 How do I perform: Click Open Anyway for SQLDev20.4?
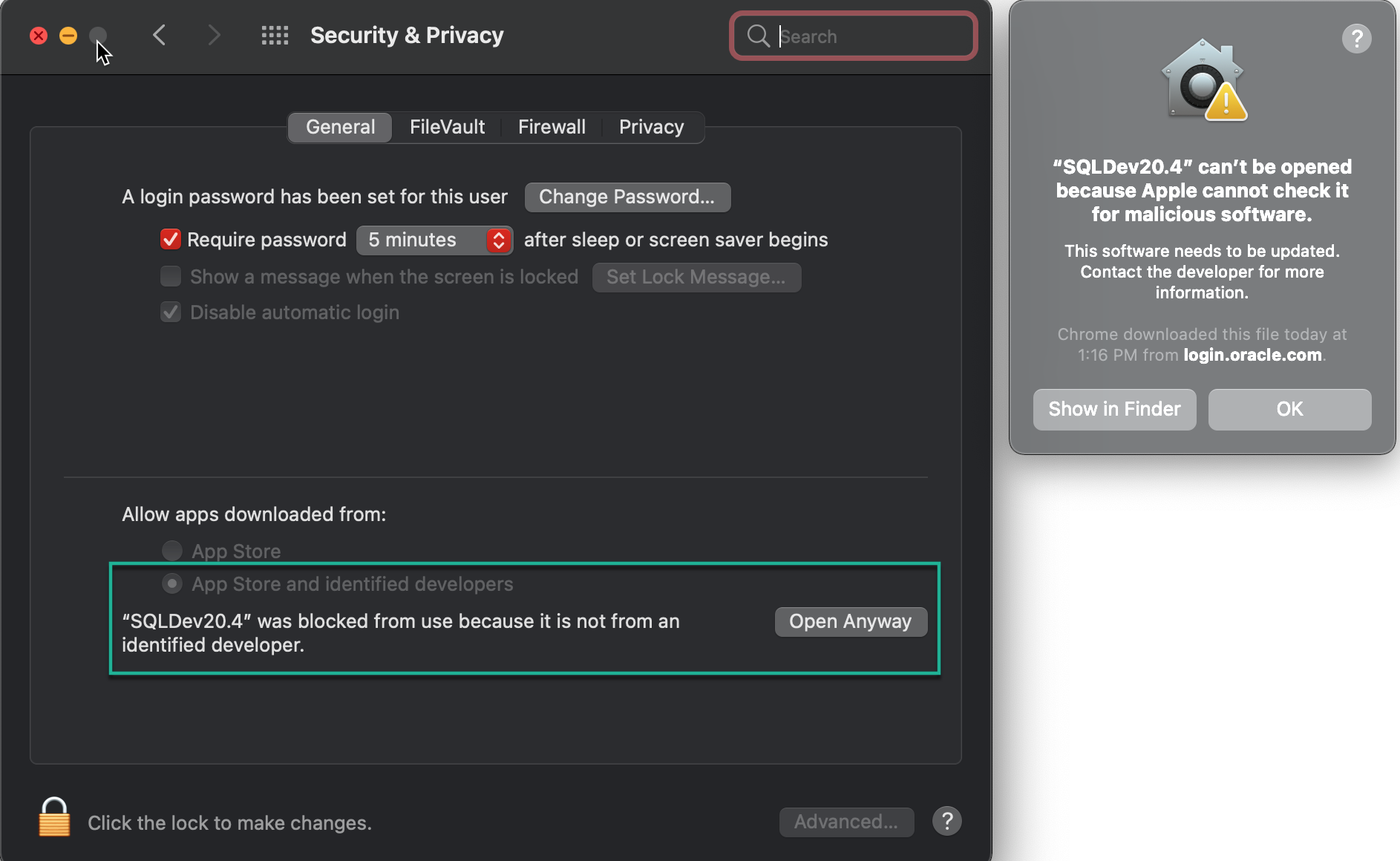point(851,621)
